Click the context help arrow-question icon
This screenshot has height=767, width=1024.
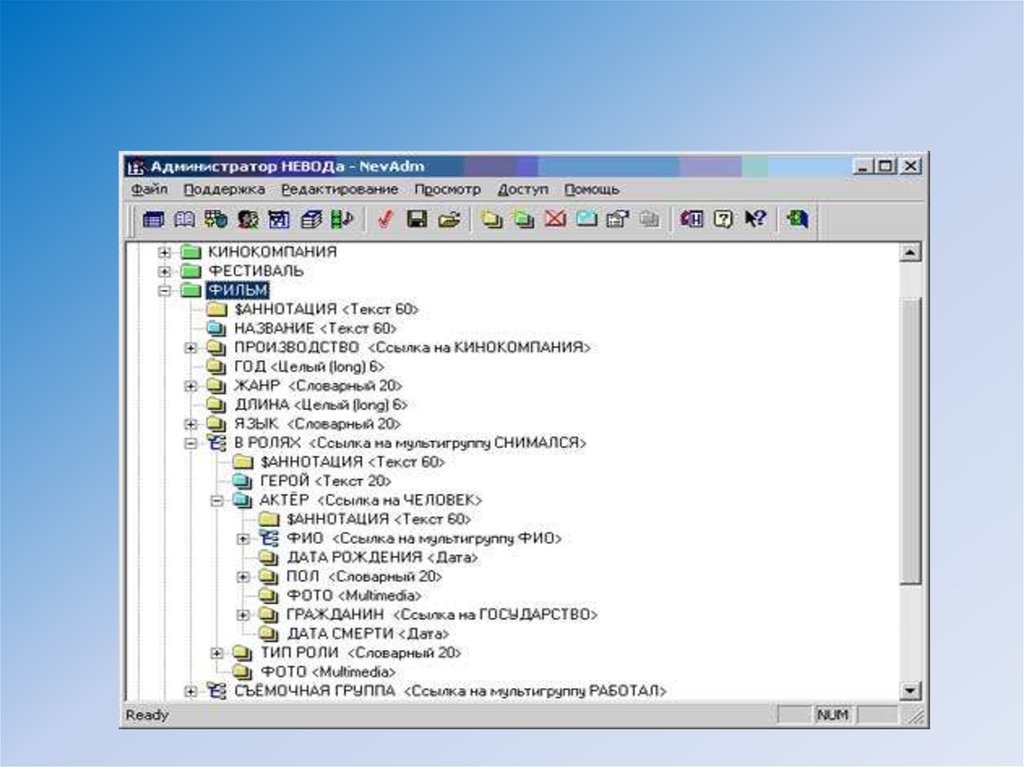click(755, 219)
